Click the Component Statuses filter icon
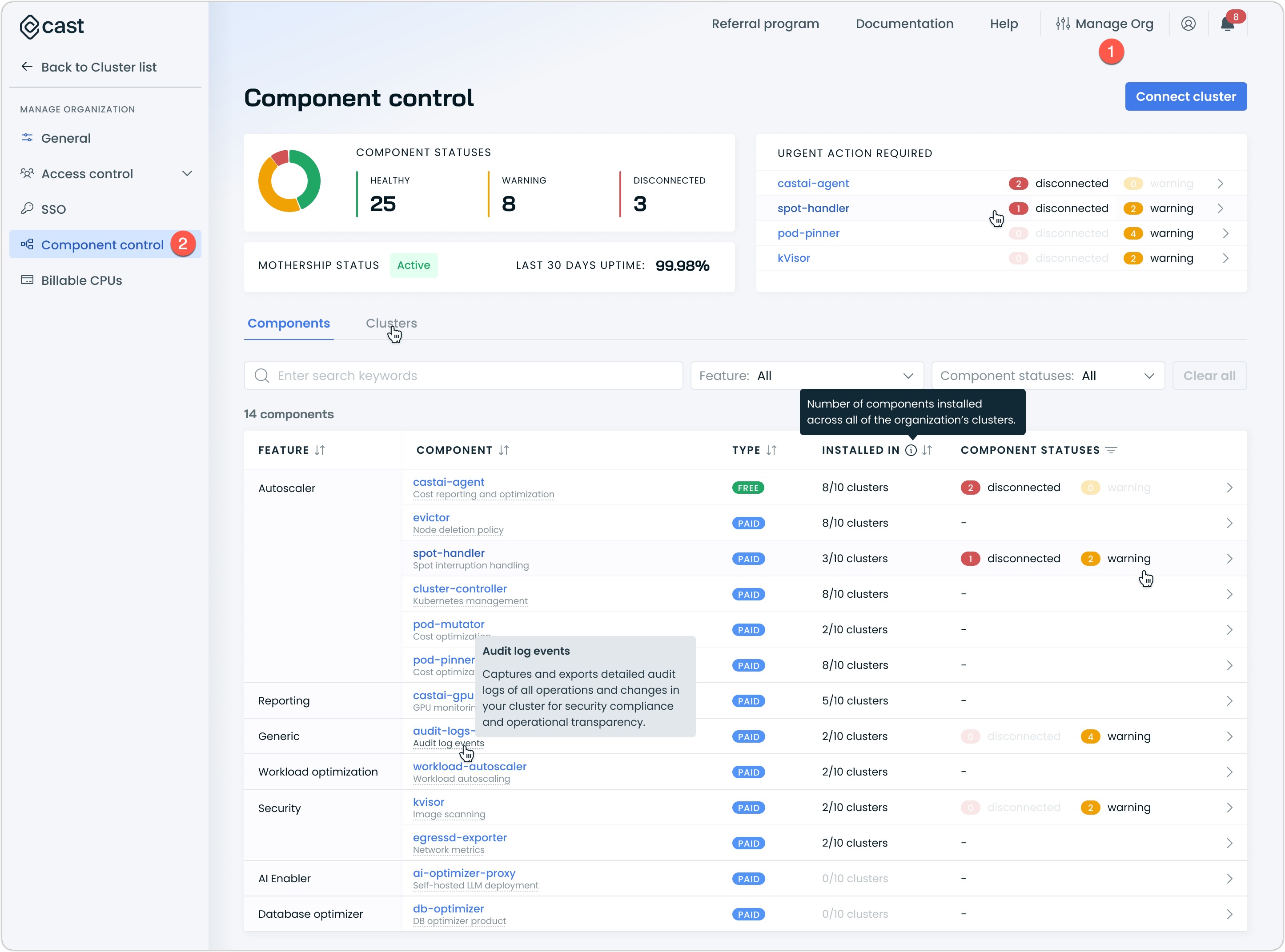 coord(1111,450)
